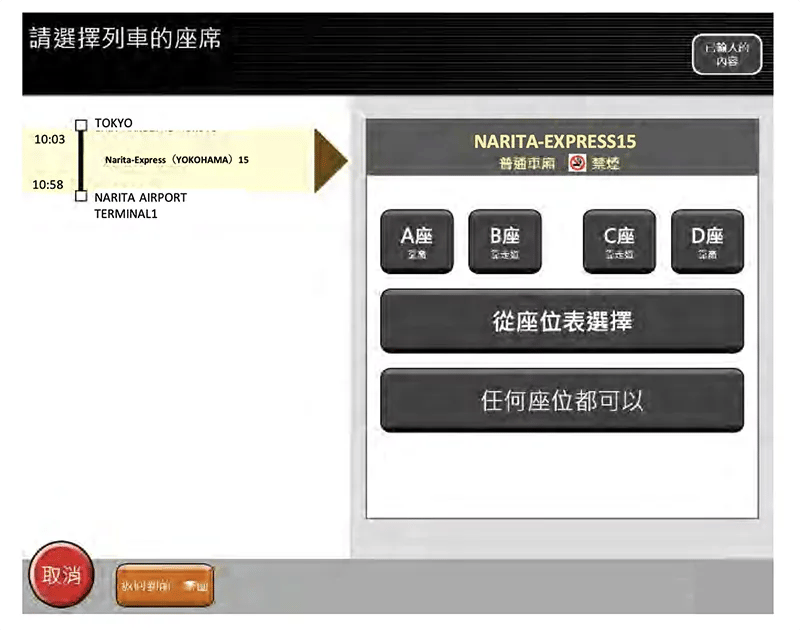The width and height of the screenshot is (800, 631).
Task: Click the brown arrow pointing to seat panel
Action: (331, 161)
